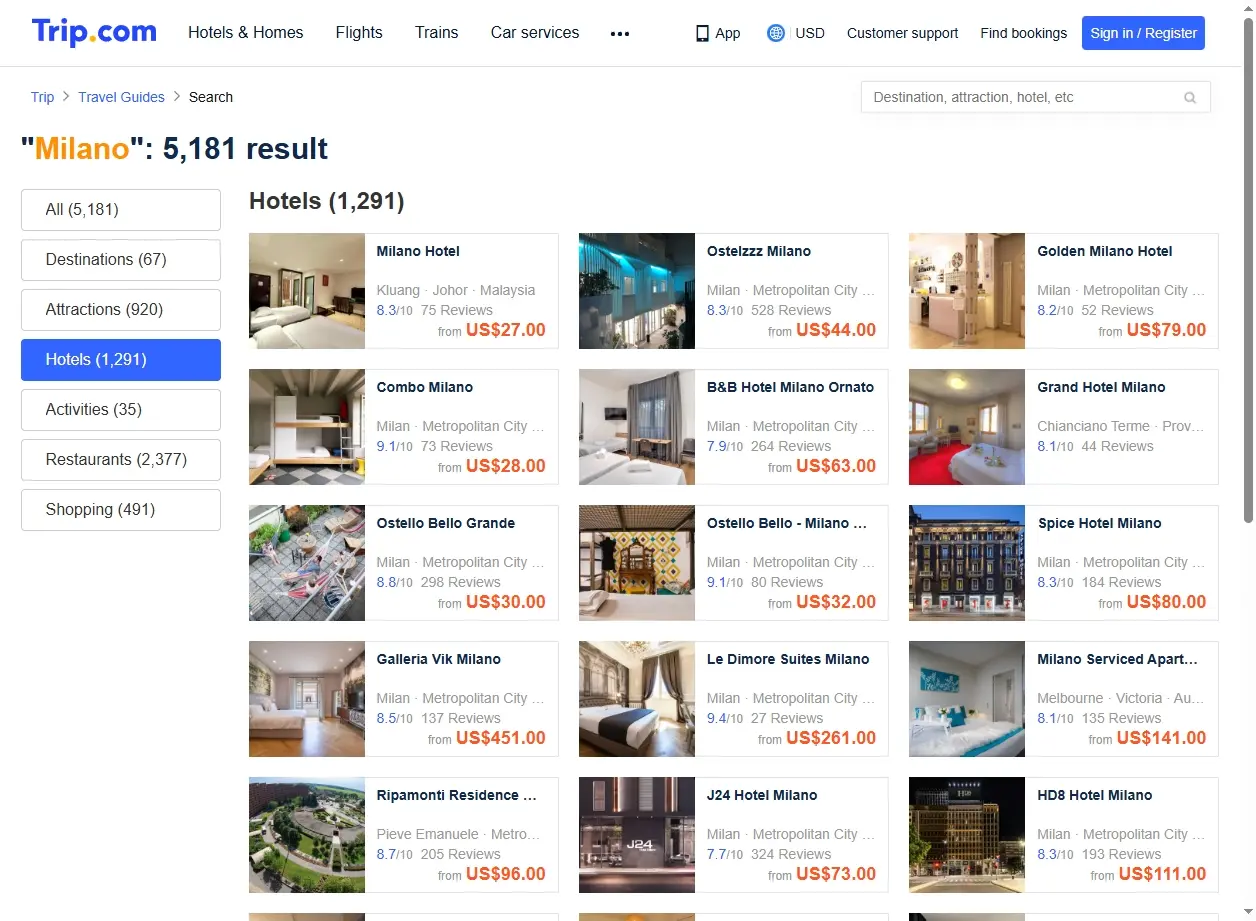Screen dimensions: 1256x921
Task: Open Customer support link
Action: coord(902,33)
